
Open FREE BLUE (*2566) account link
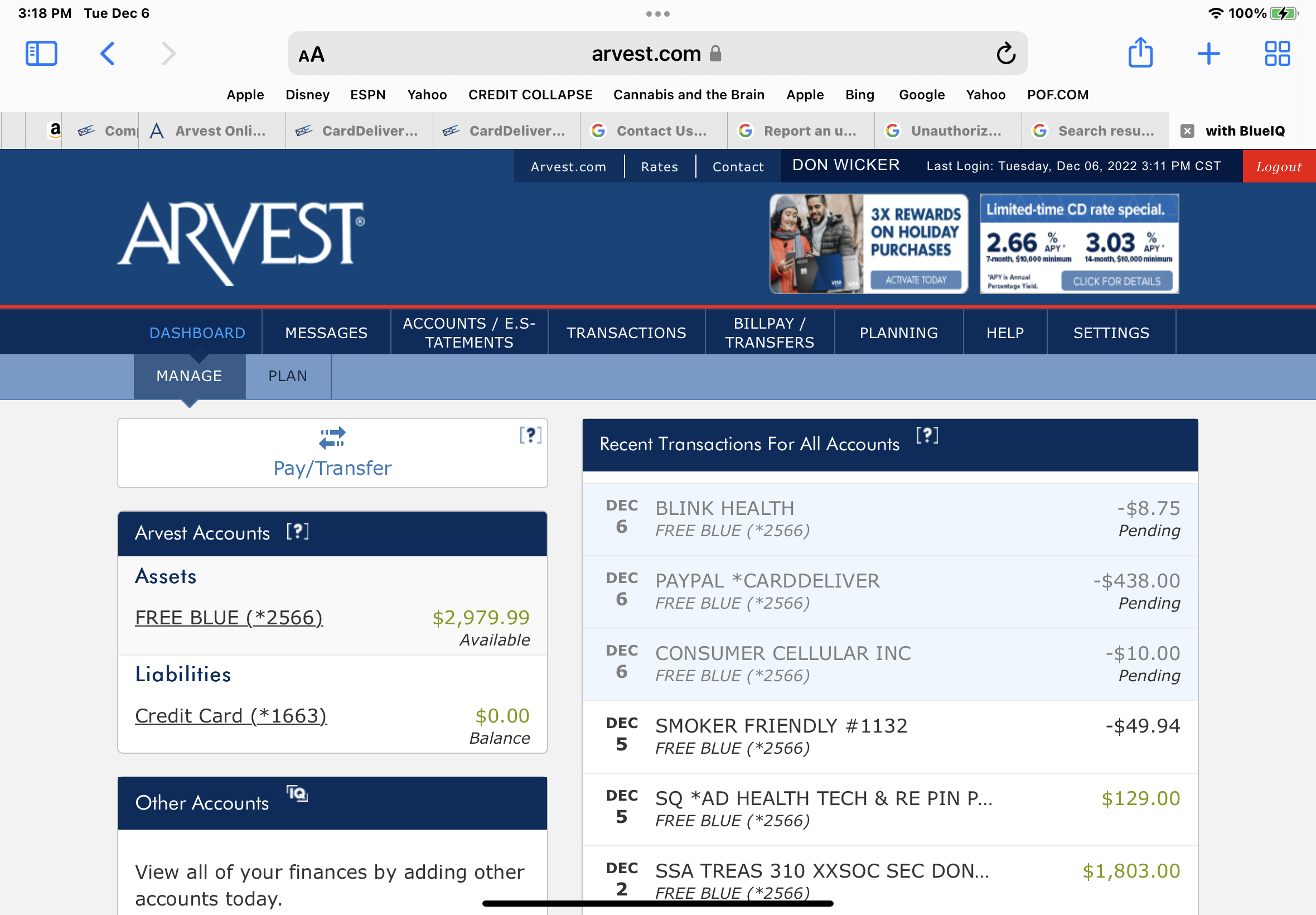click(229, 618)
